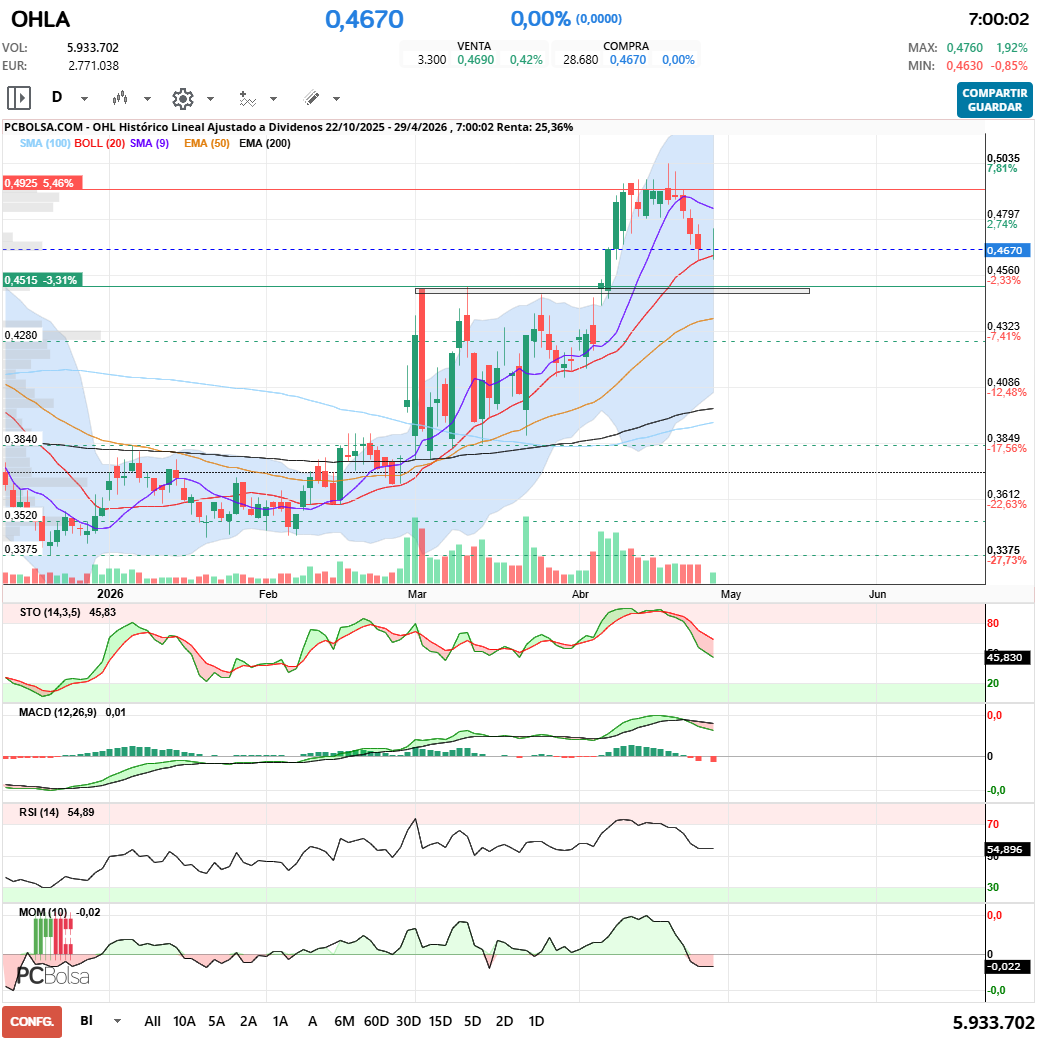Image resolution: width=1048 pixels, height=1043 pixels.
Task: Select the 1A time range
Action: point(280,1021)
